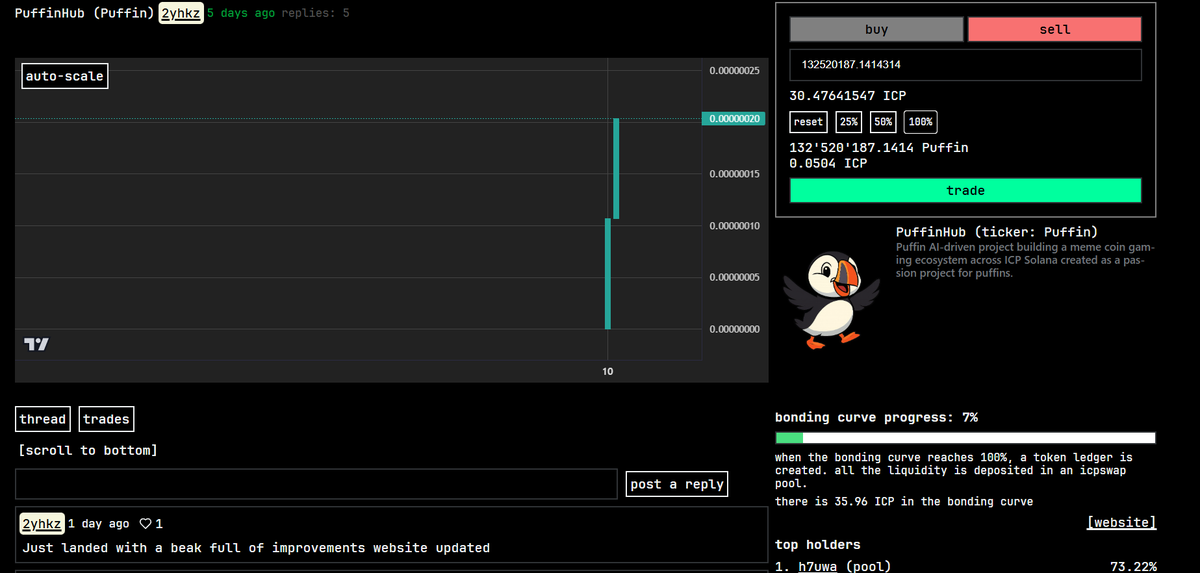
Task: Set amount to 50%
Action: pyautogui.click(x=882, y=122)
